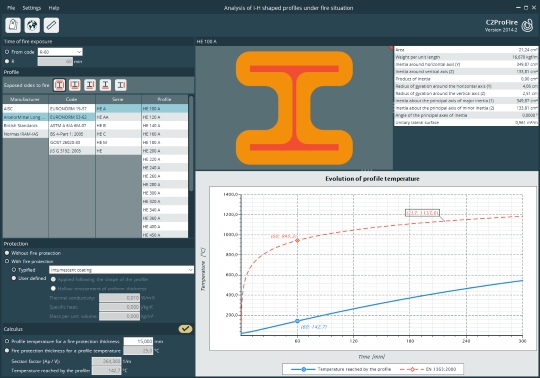This screenshot has width=540, height=378.
Task: Click the kettlebell weight icon in toolbar
Action: [x=13, y=25]
